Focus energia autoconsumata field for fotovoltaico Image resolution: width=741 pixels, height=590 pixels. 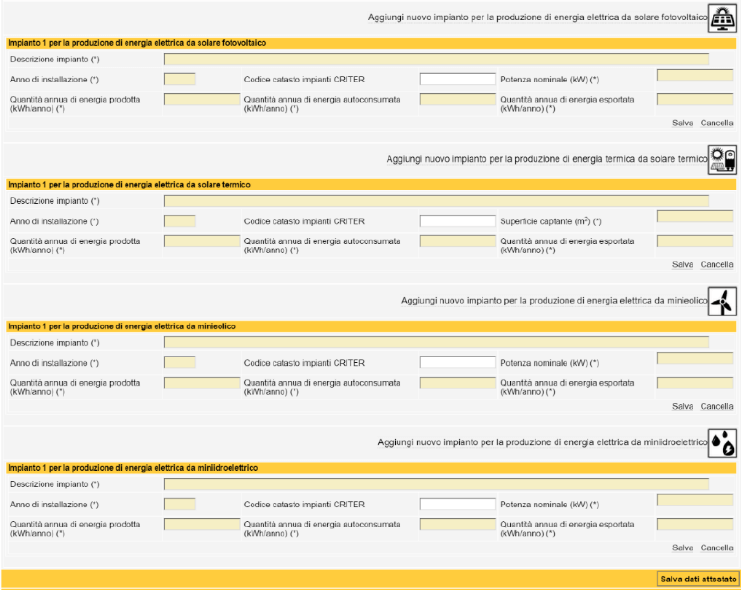pos(457,99)
